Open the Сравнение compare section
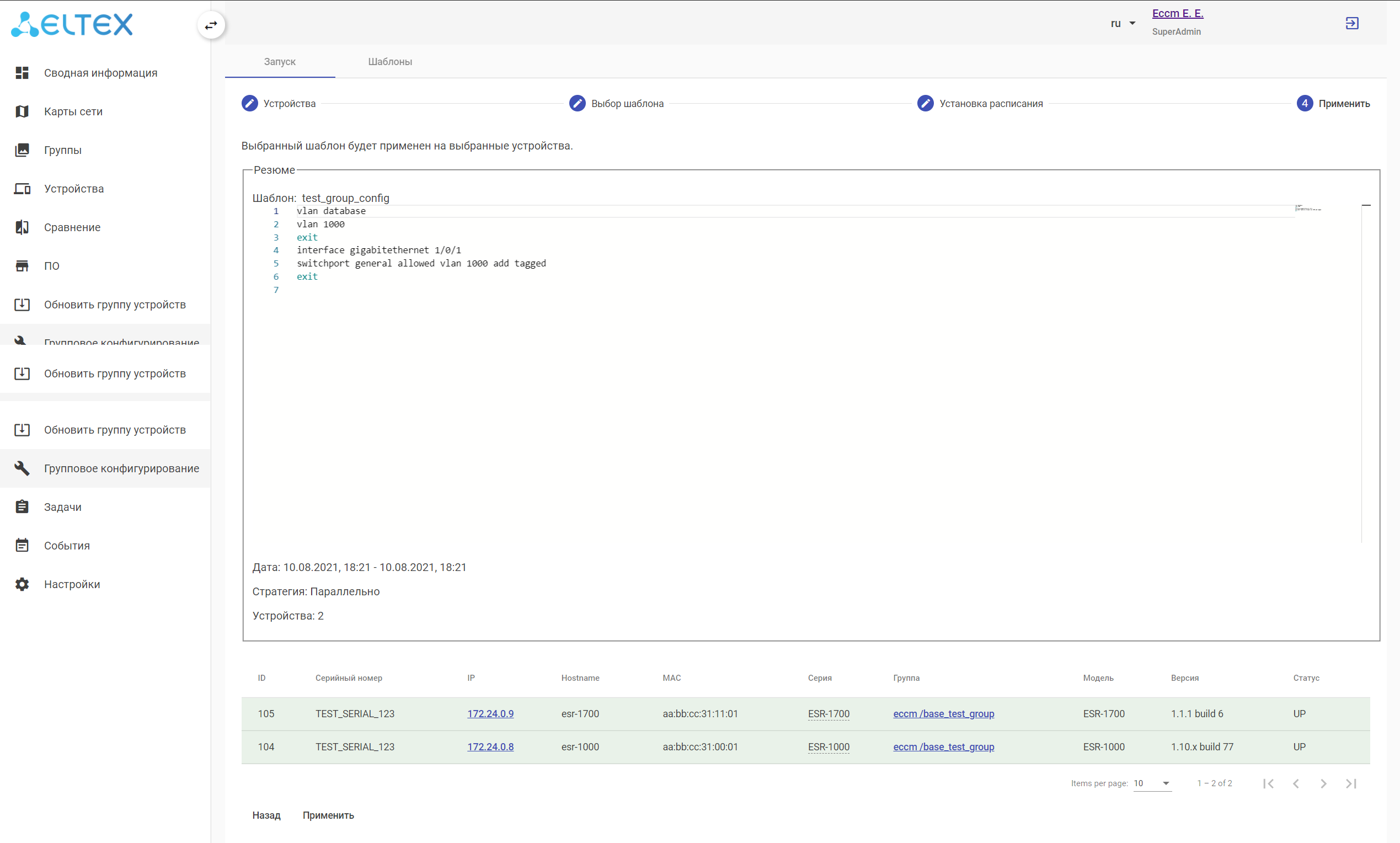Viewport: 1400px width, 843px height. (x=72, y=227)
